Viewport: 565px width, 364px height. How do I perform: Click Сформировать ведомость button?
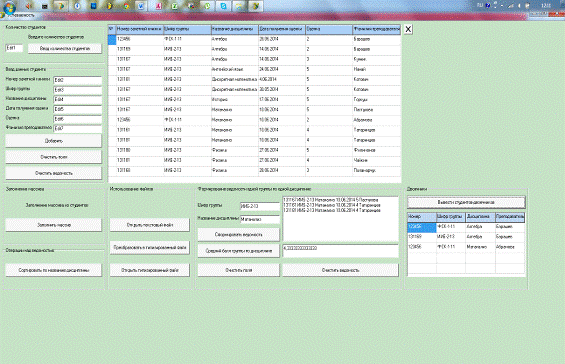pos(239,235)
